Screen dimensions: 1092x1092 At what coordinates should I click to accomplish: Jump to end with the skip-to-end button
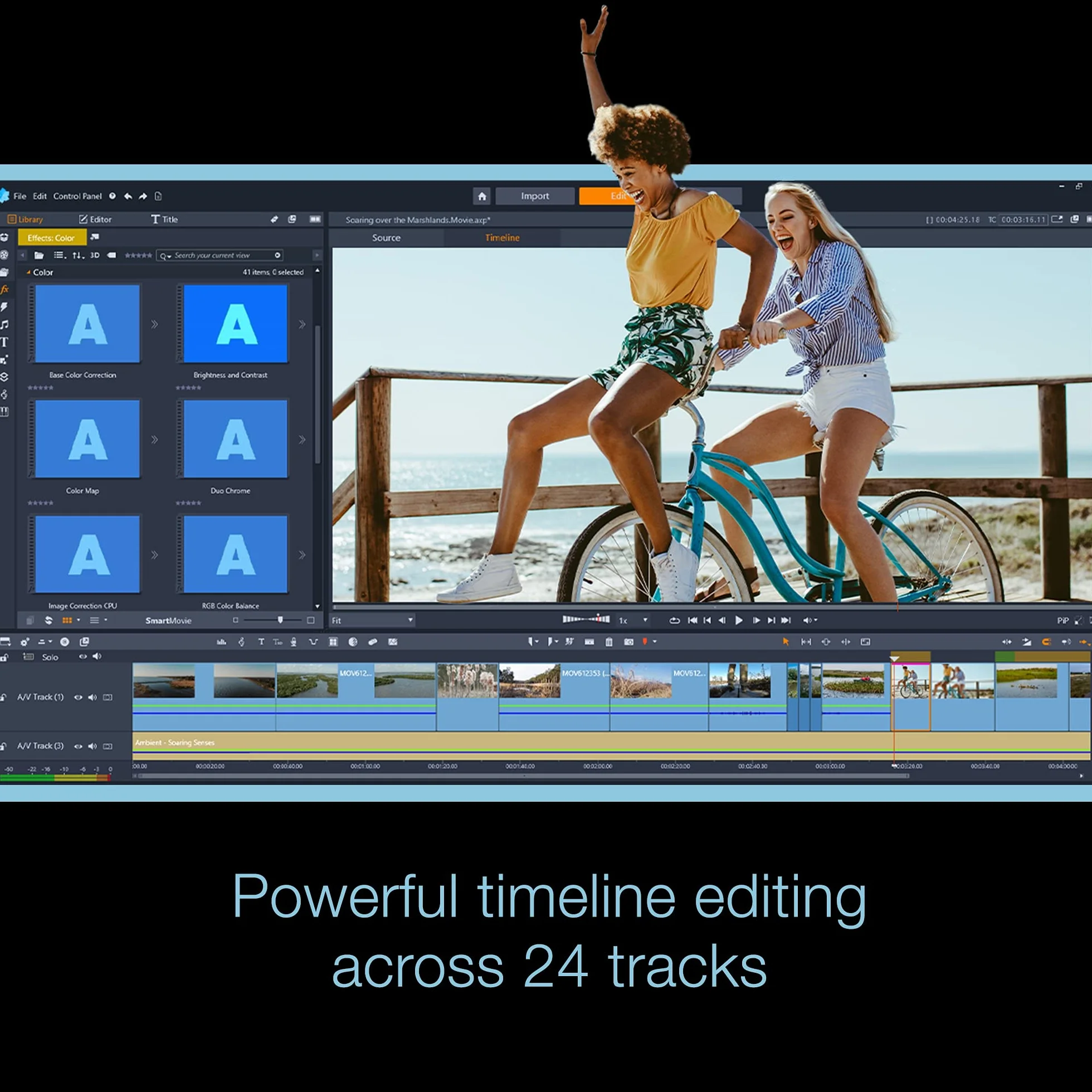click(786, 621)
